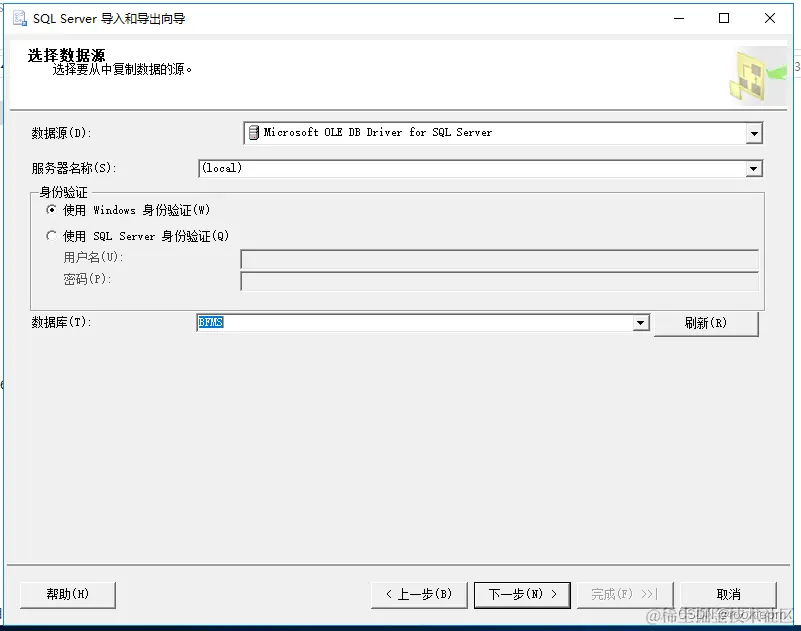Click the 身份验证 group title
Viewport: 801px width, 631px height.
(63, 193)
